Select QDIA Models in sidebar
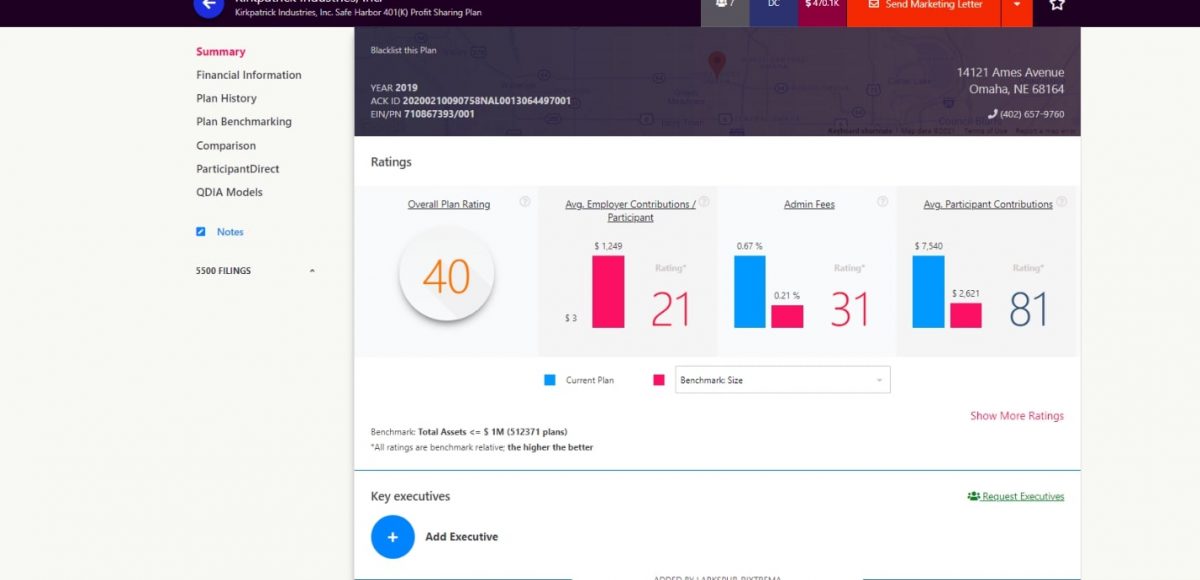 [x=229, y=192]
